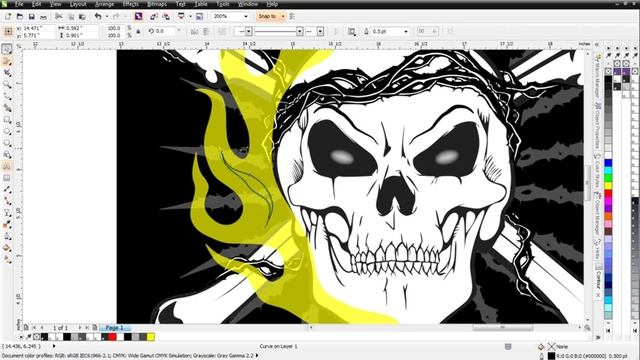Toggle the object origin selector
The image size is (640, 360).
(x=8, y=31)
